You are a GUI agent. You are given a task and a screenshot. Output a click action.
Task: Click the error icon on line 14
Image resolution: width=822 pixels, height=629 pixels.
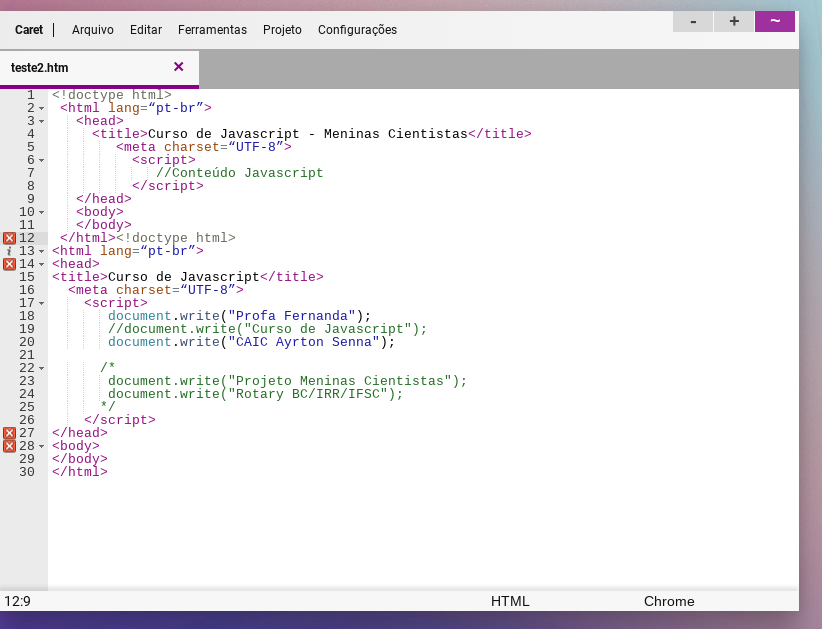pyautogui.click(x=9, y=264)
